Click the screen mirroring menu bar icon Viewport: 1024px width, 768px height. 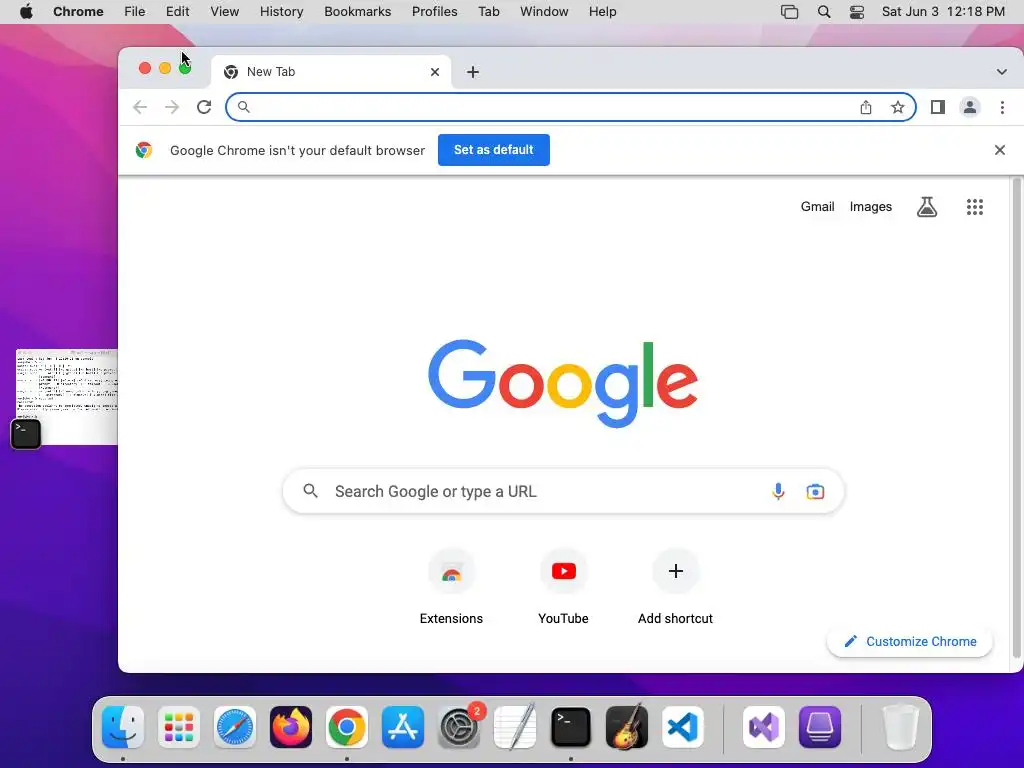[x=790, y=12]
